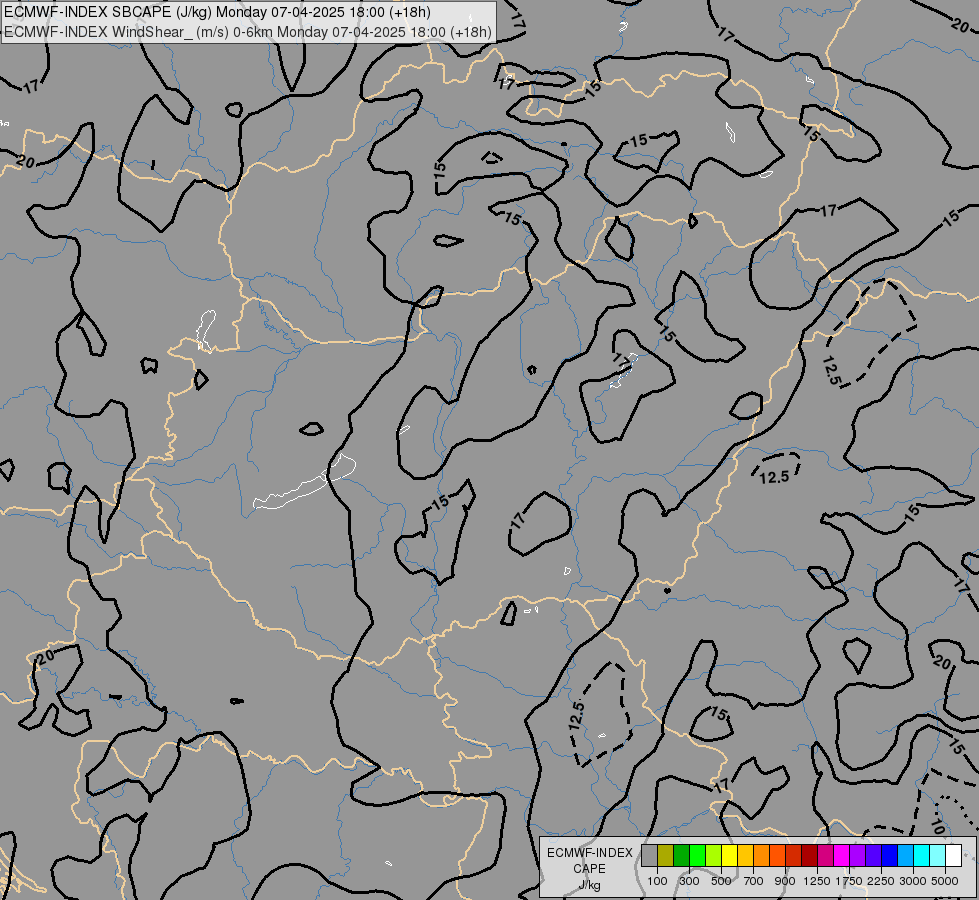Click the legend tick label 300
This screenshot has height=900, width=979.
[689, 881]
